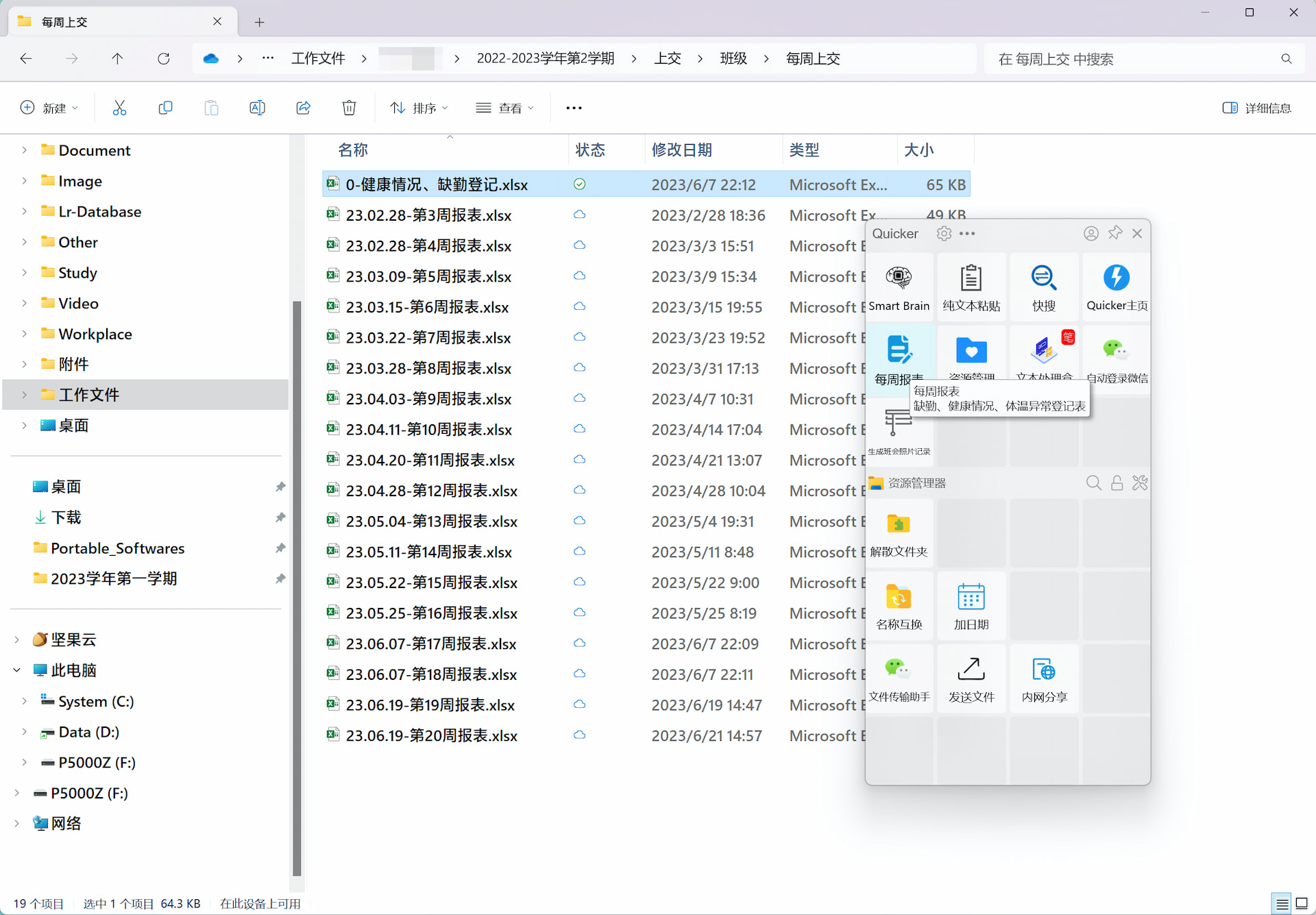This screenshot has width=1316, height=915.
Task: Open the pinned 下载 quick access folder
Action: 66,517
